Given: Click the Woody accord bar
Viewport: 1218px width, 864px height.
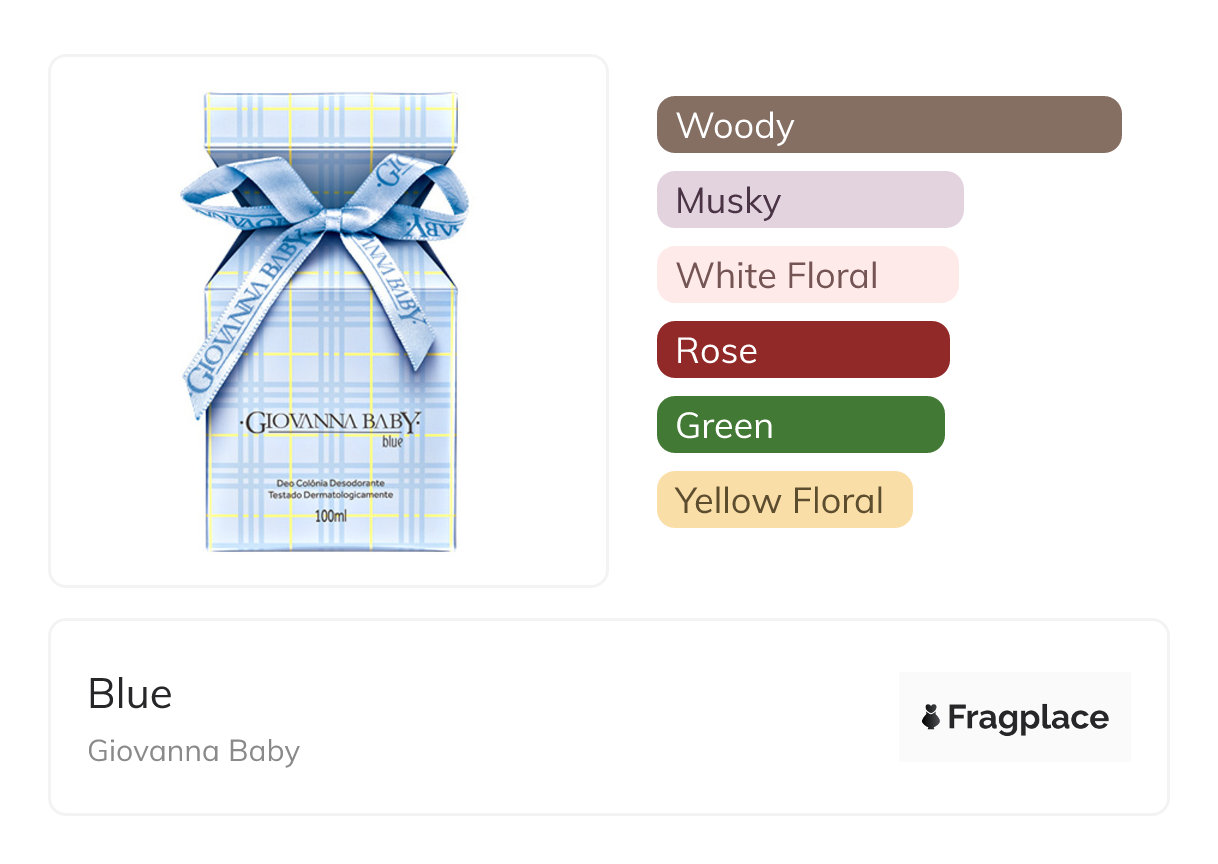Looking at the screenshot, I should click(888, 125).
